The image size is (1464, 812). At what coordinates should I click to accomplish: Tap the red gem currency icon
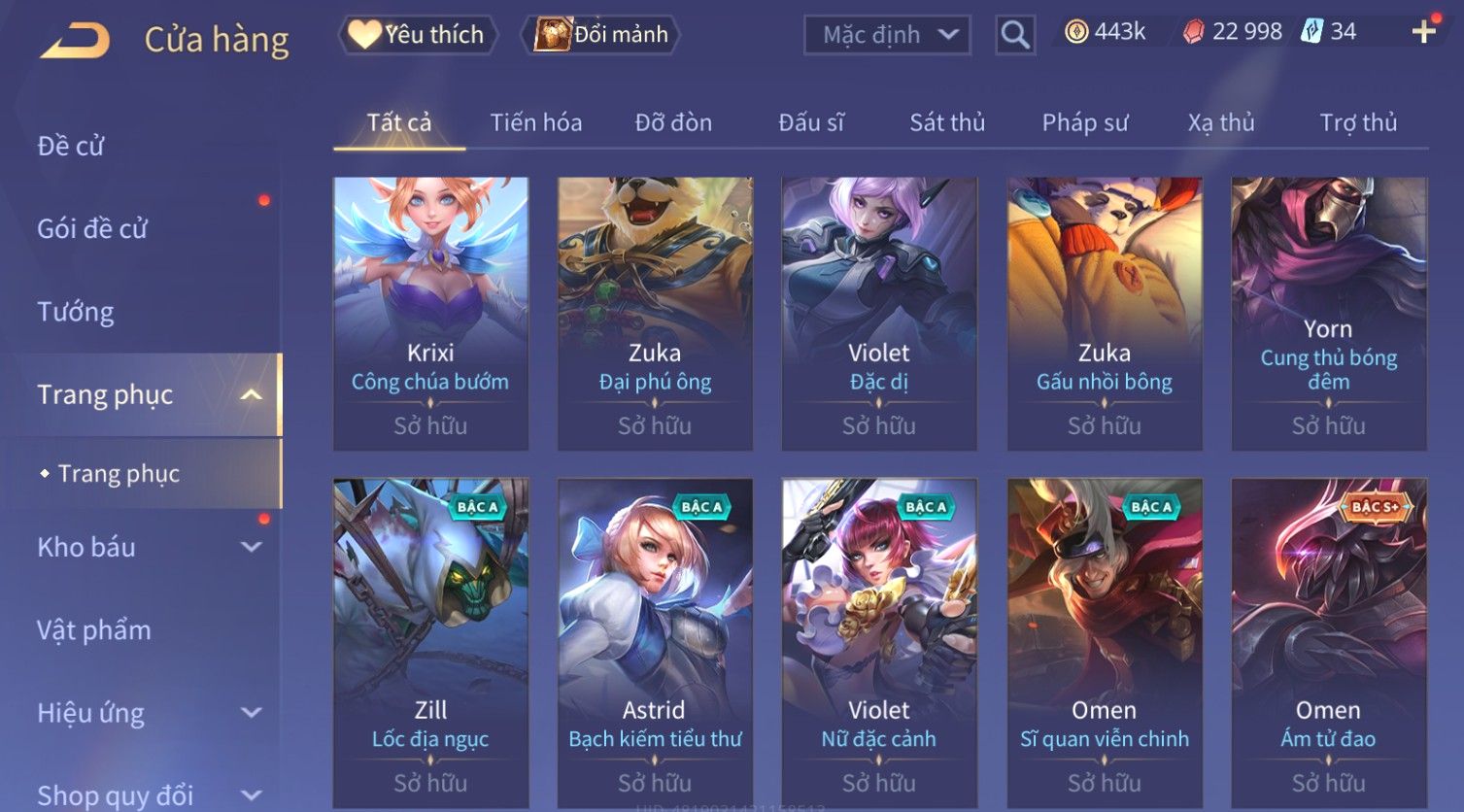pyautogui.click(x=1193, y=32)
